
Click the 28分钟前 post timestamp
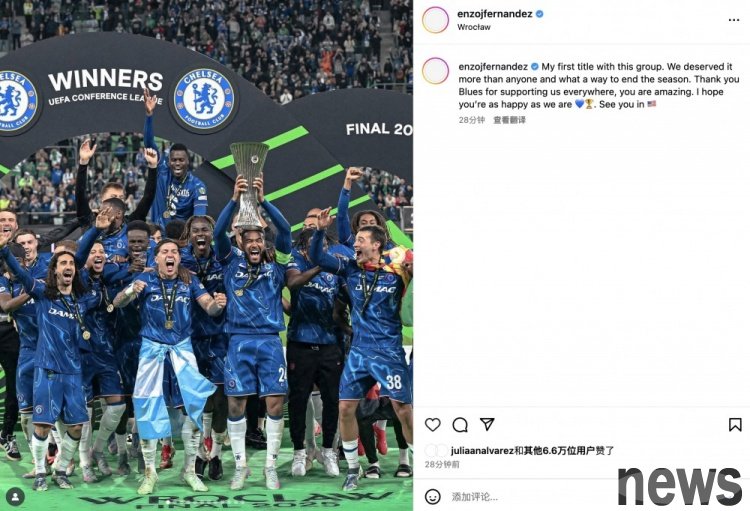[x=442, y=464]
